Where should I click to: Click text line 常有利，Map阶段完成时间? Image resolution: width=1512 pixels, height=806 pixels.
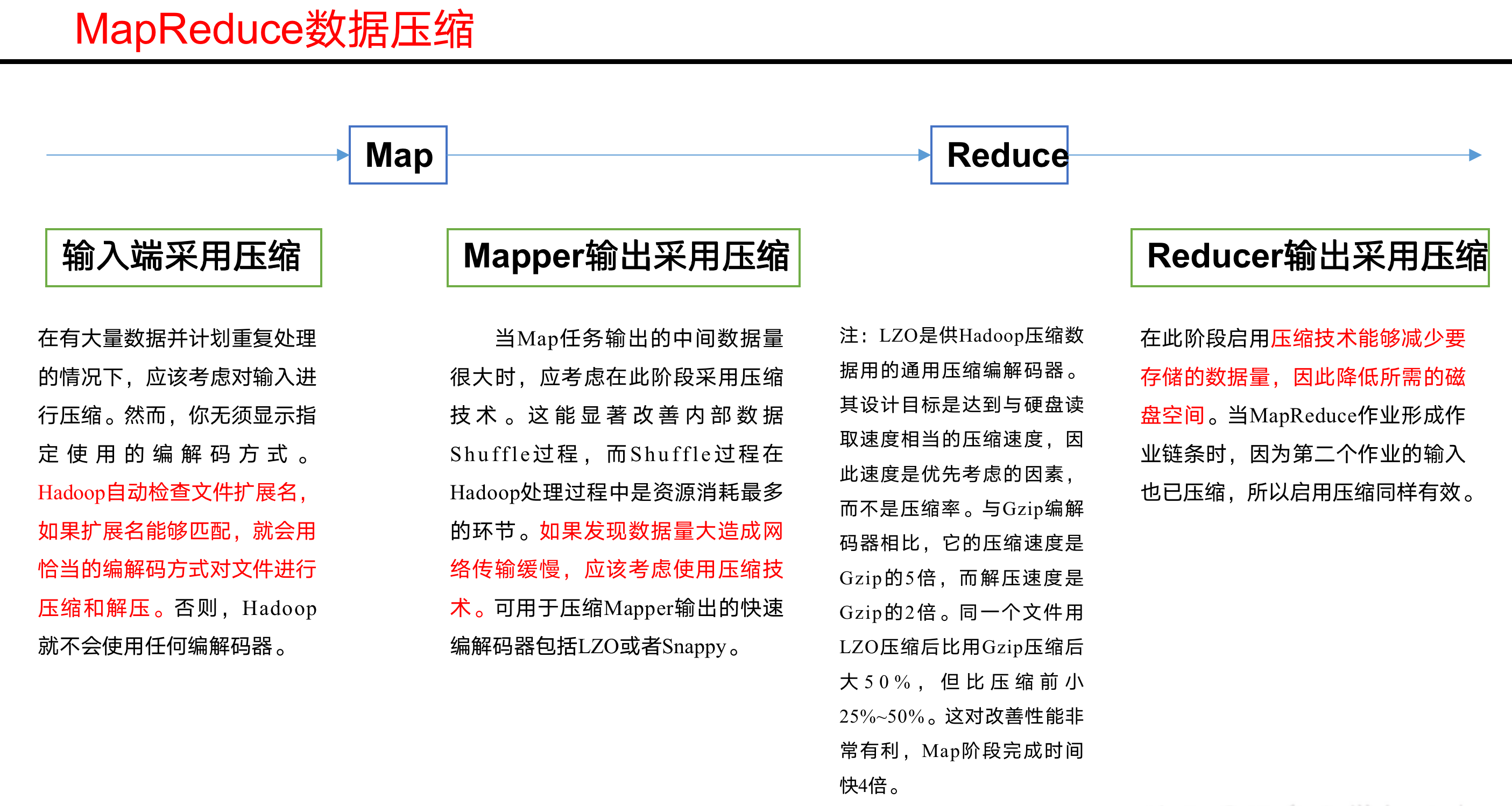click(x=962, y=750)
